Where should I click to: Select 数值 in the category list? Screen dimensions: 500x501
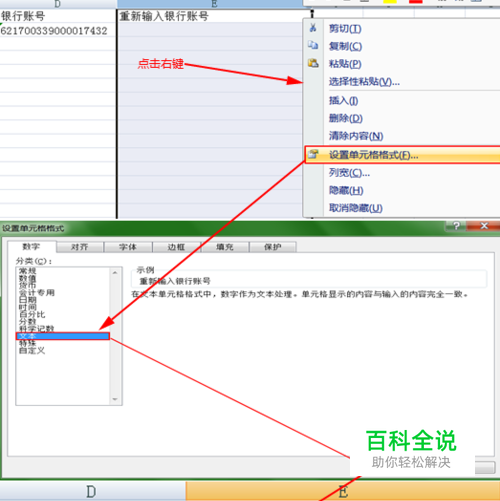pyautogui.click(x=28, y=278)
